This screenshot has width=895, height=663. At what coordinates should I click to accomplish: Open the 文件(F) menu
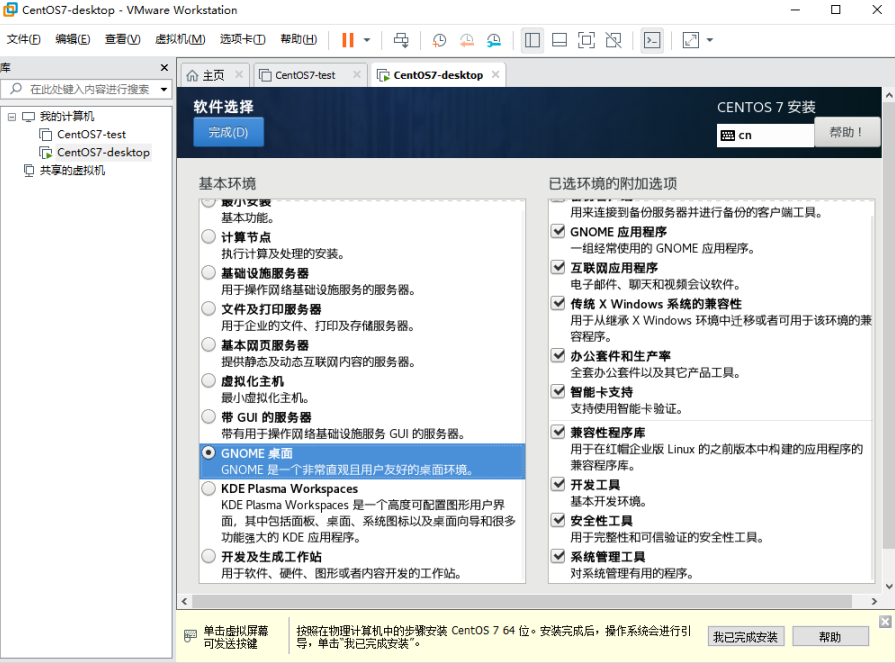coord(23,39)
